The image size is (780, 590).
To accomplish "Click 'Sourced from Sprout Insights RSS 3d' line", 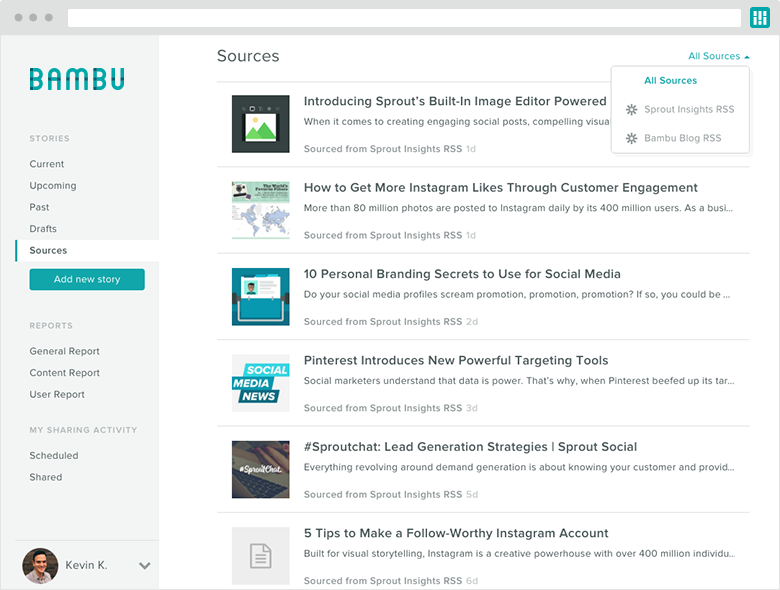I will pos(391,408).
